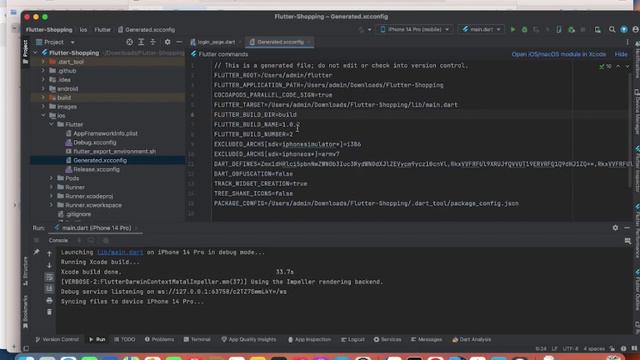Image resolution: width=640 pixels, height=360 pixels.
Task: Open AppFrameworkInfo.plist file
Action: click(x=105, y=133)
